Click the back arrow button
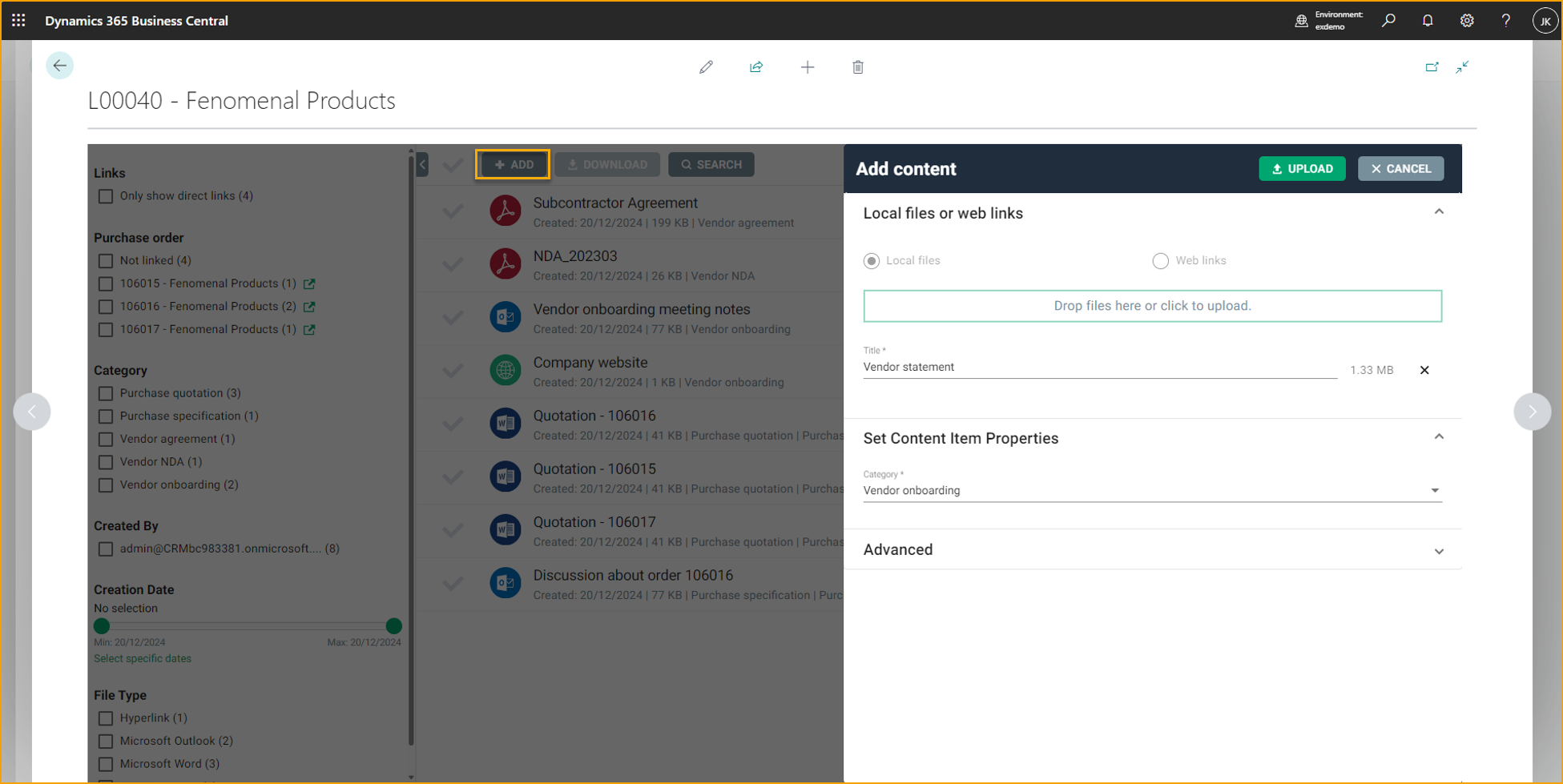1563x784 pixels. pos(59,66)
